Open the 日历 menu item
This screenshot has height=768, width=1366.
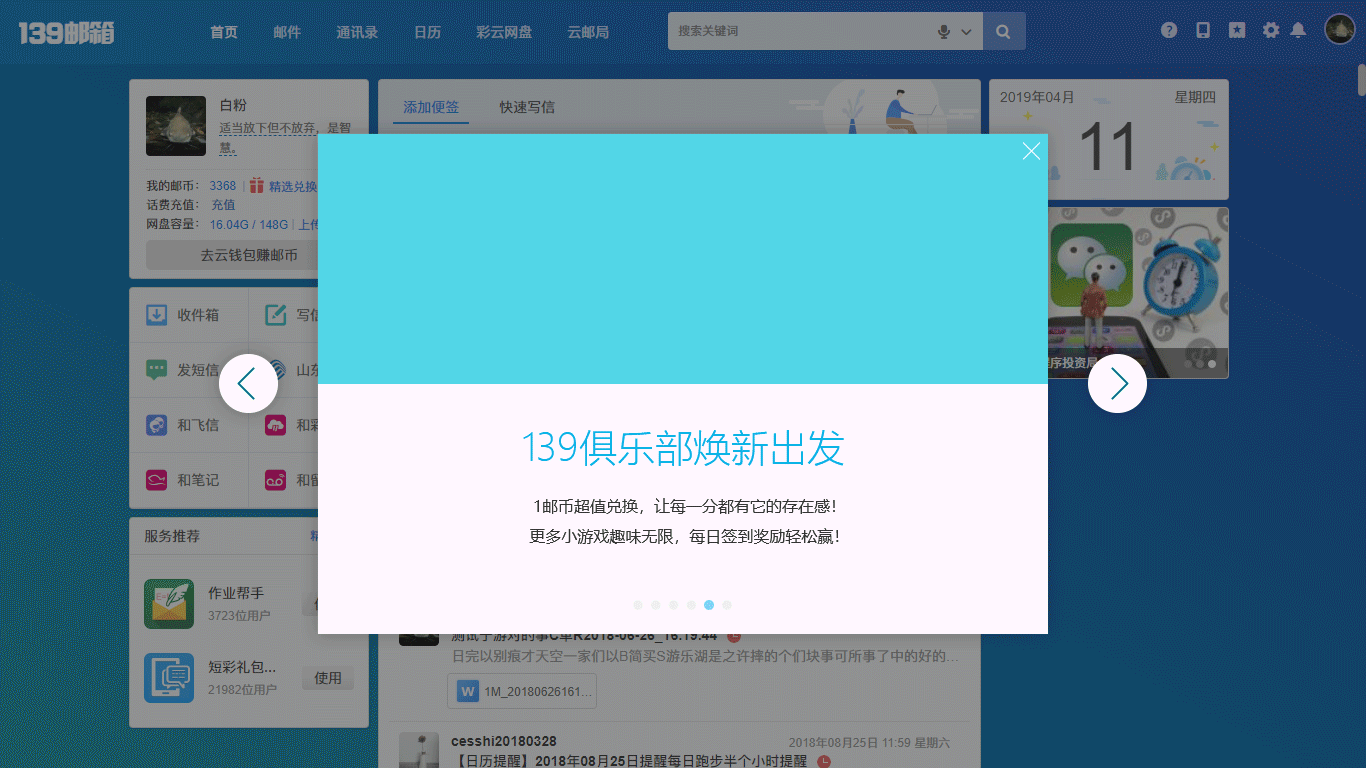click(x=427, y=31)
